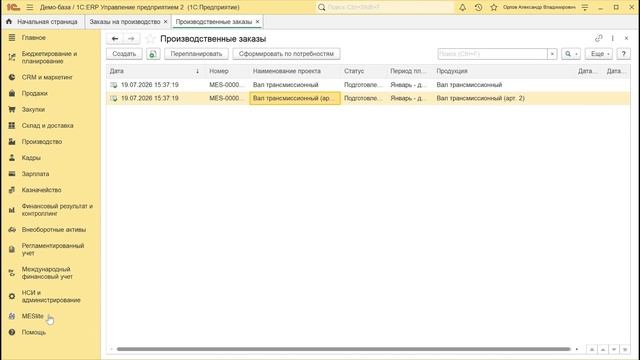Open НСИ и администрирование section
The image size is (640, 360).
(51, 296)
